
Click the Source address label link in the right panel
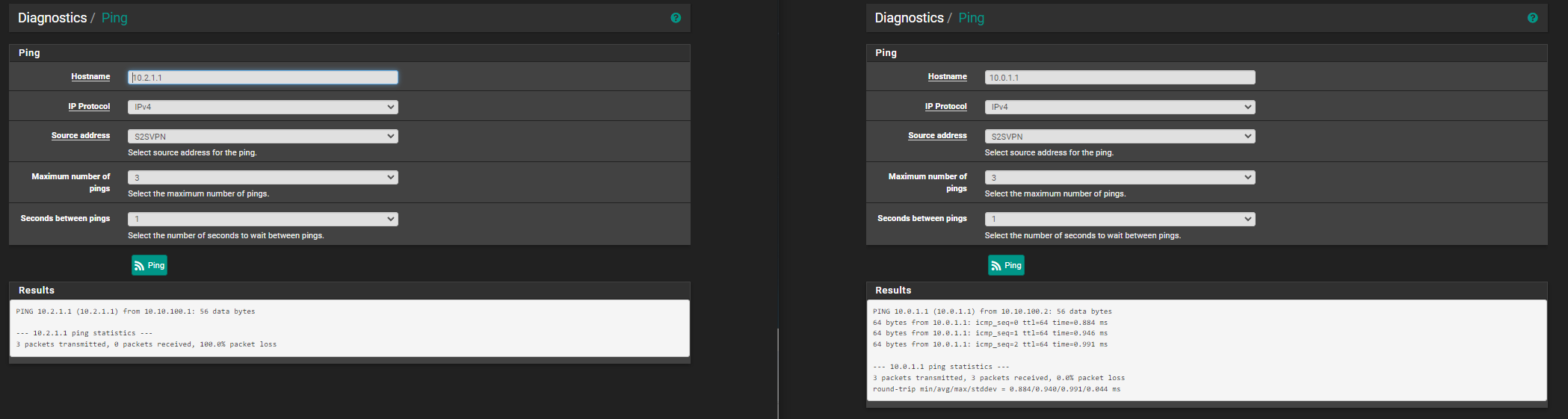[x=937, y=136]
